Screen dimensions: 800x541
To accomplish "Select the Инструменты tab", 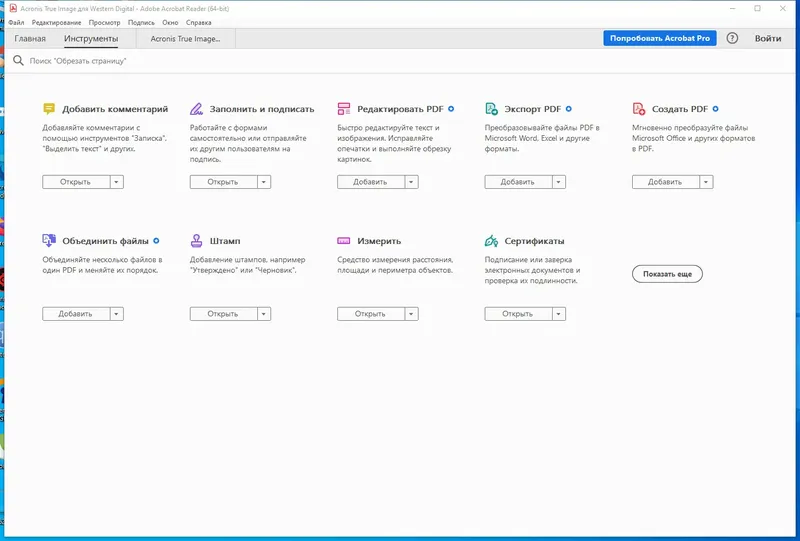I will coord(91,39).
